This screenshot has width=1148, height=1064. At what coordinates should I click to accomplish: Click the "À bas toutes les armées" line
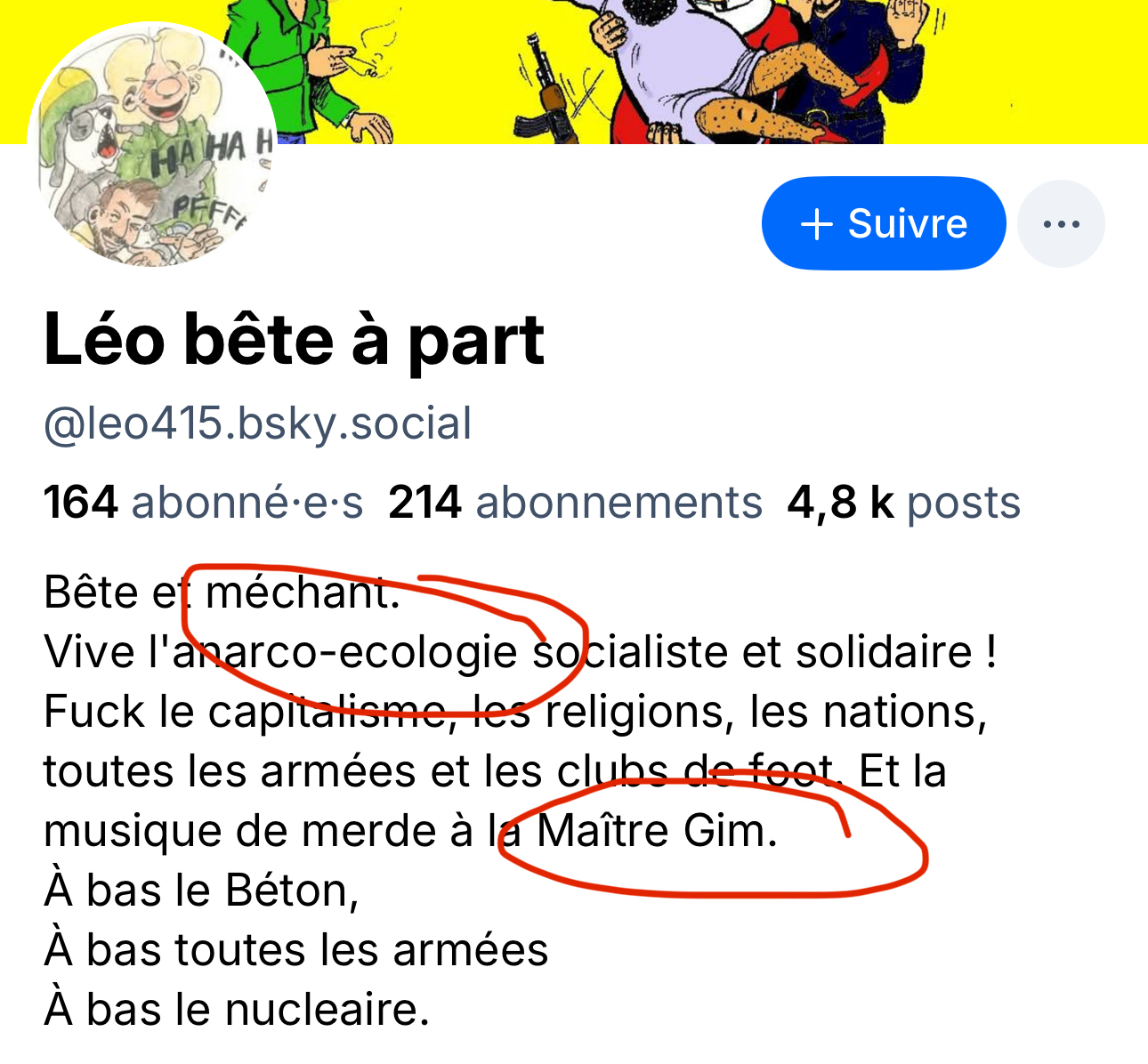295,950
